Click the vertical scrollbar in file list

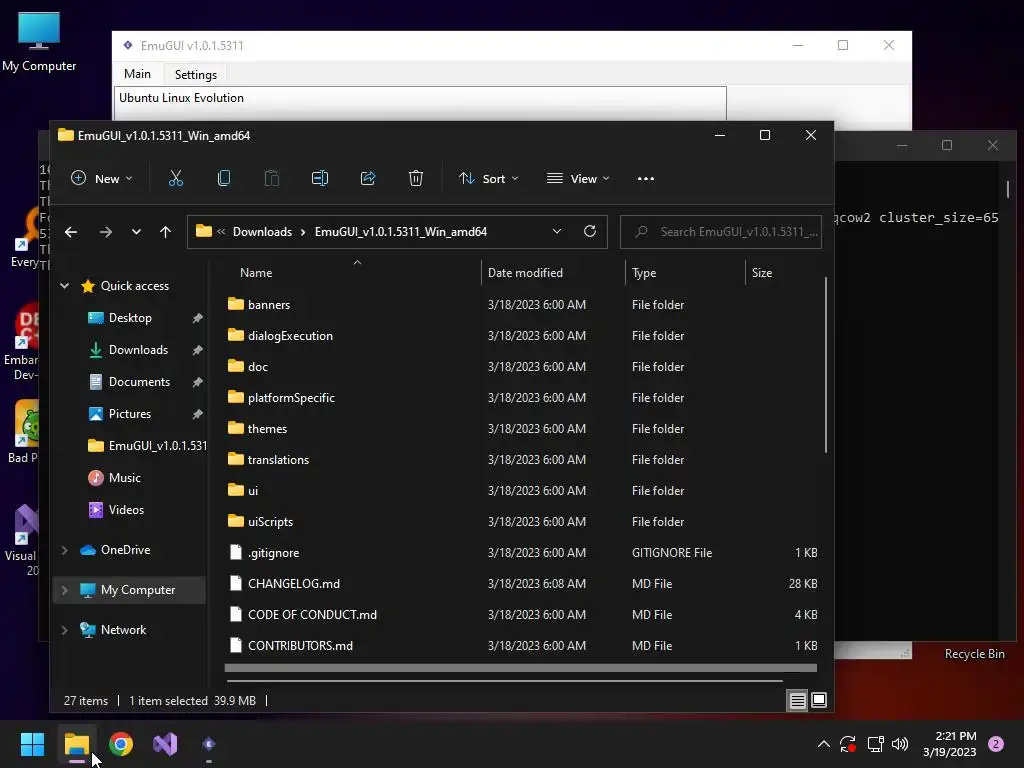pyautogui.click(x=825, y=365)
